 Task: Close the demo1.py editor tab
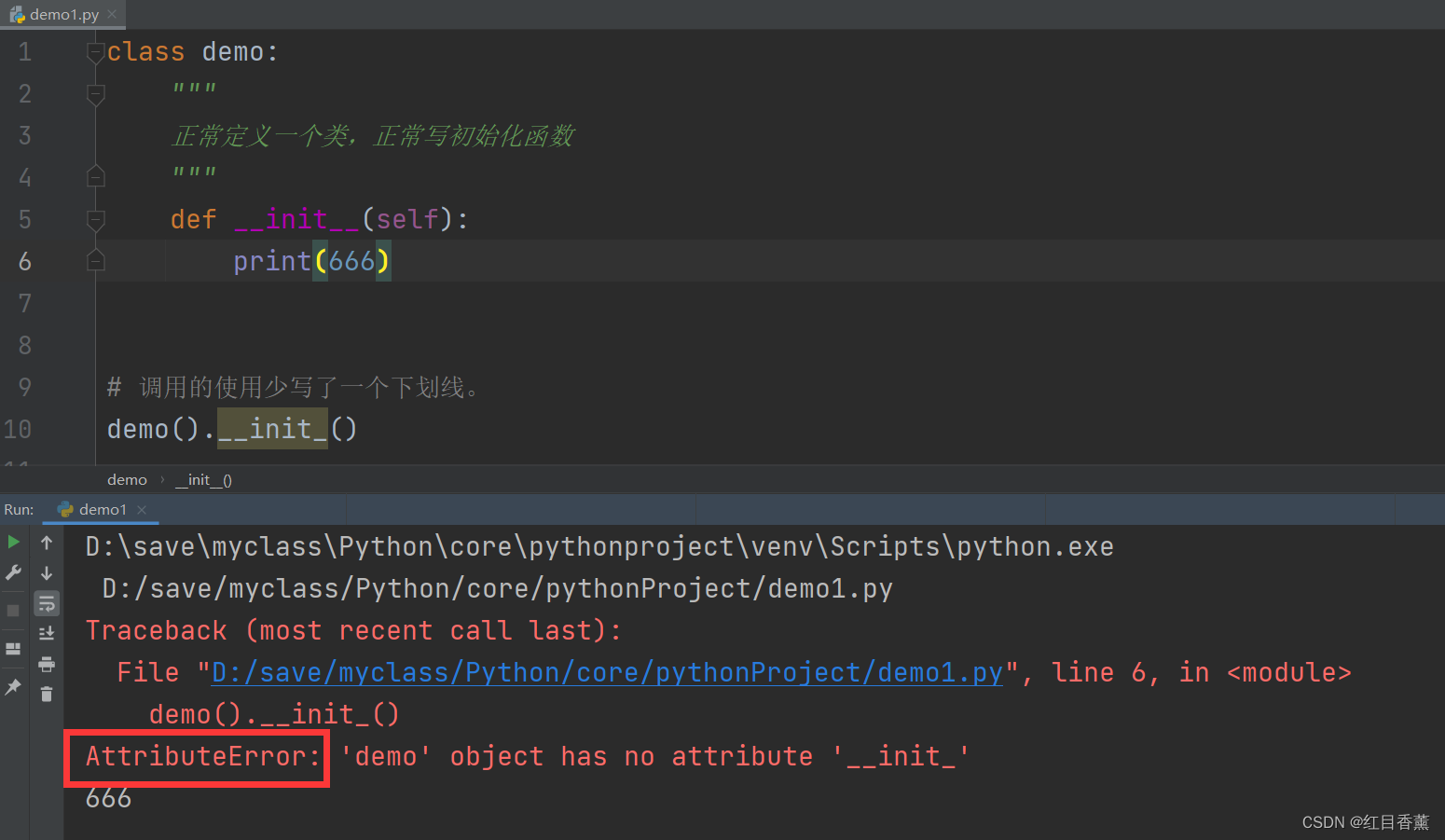pos(112,14)
